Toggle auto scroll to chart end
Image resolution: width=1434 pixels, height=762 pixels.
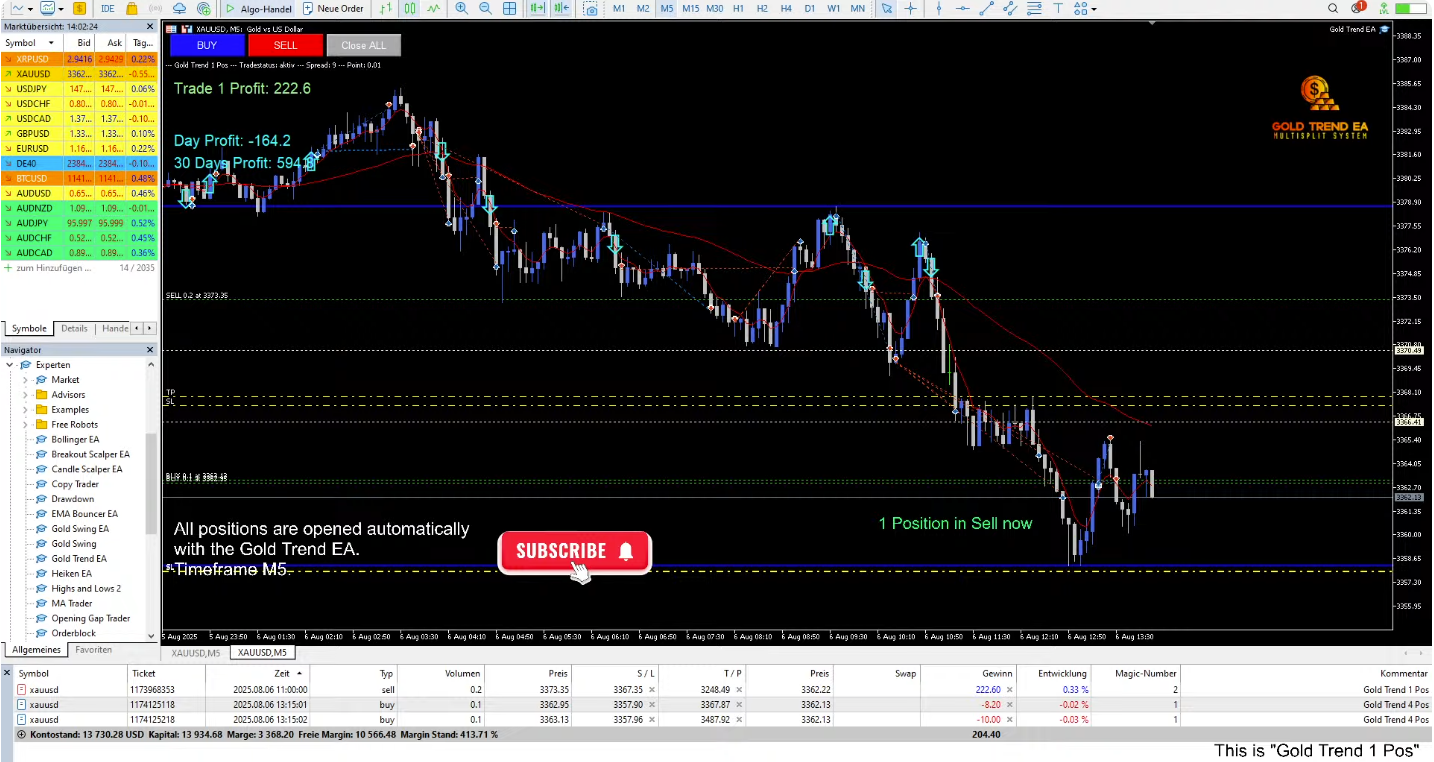pyautogui.click(x=537, y=8)
